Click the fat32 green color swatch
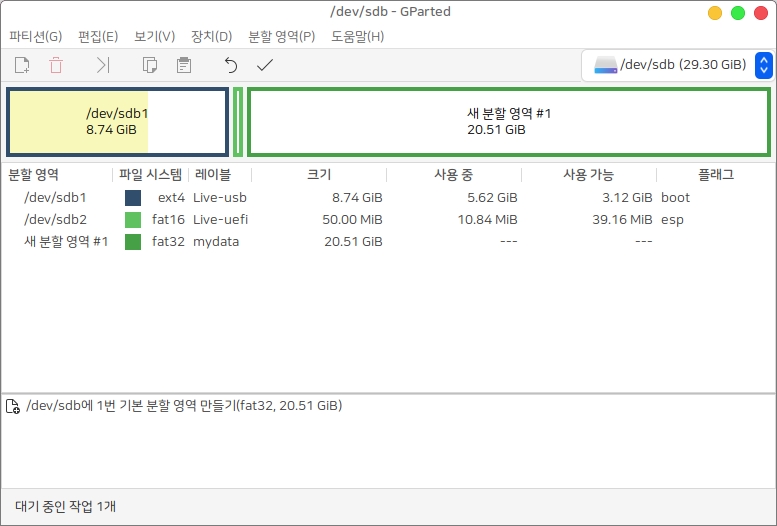Viewport: 777px width, 526px height. tap(133, 242)
